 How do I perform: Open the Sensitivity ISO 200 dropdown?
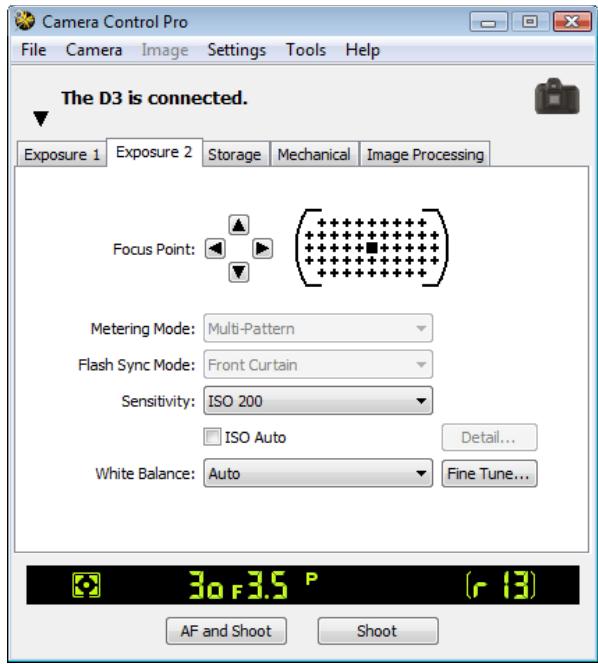(318, 401)
